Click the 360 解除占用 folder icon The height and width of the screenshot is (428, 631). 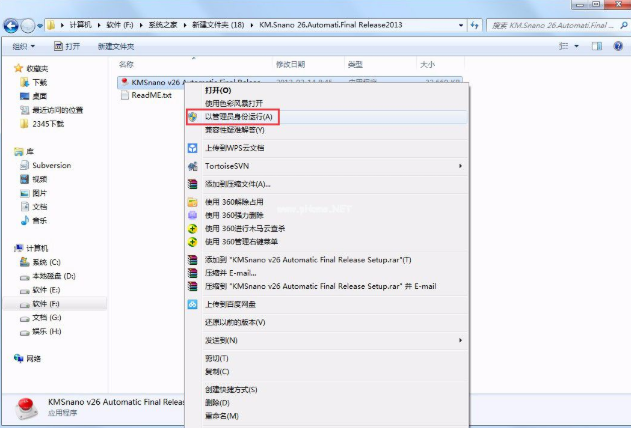(193, 202)
